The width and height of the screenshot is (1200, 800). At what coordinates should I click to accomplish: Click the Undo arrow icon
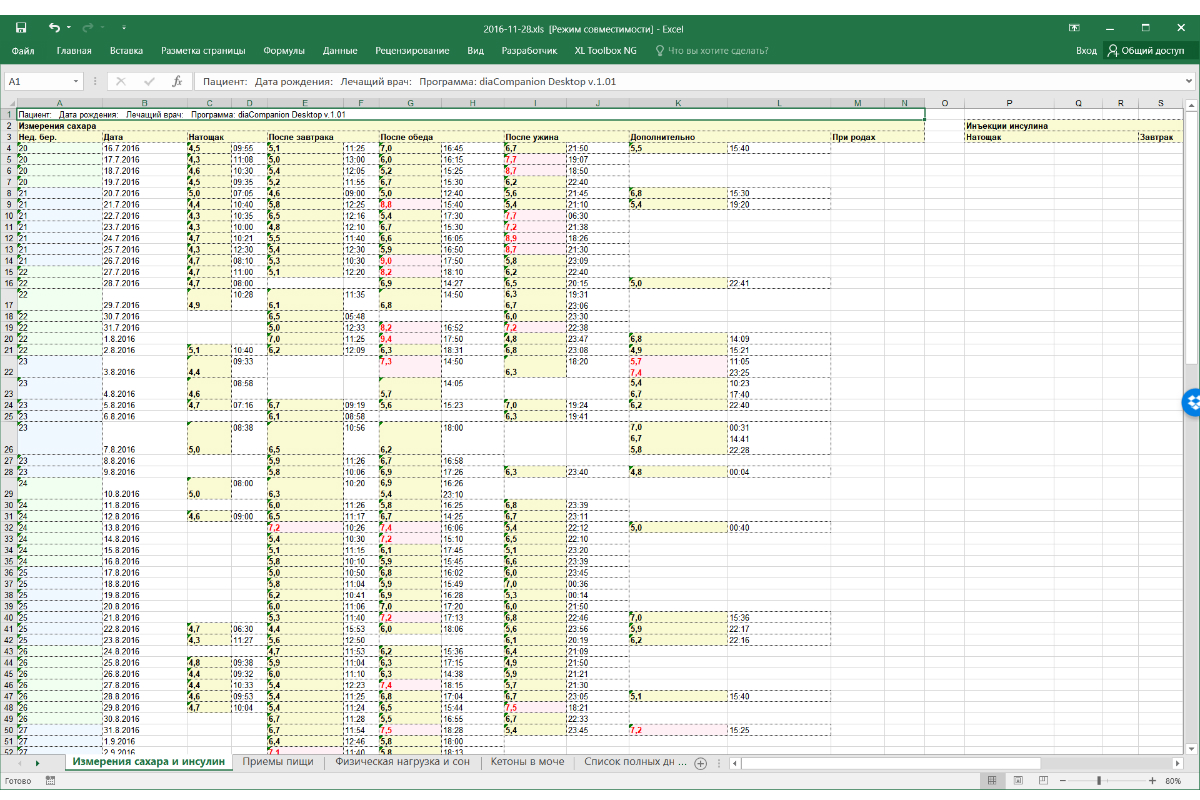(54, 28)
